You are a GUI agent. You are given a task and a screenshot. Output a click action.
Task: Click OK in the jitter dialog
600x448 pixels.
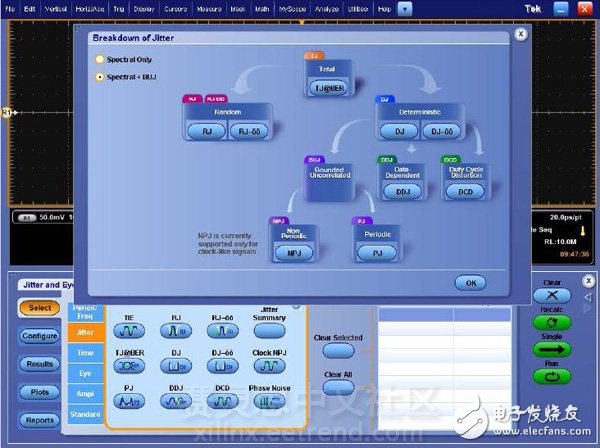[470, 283]
